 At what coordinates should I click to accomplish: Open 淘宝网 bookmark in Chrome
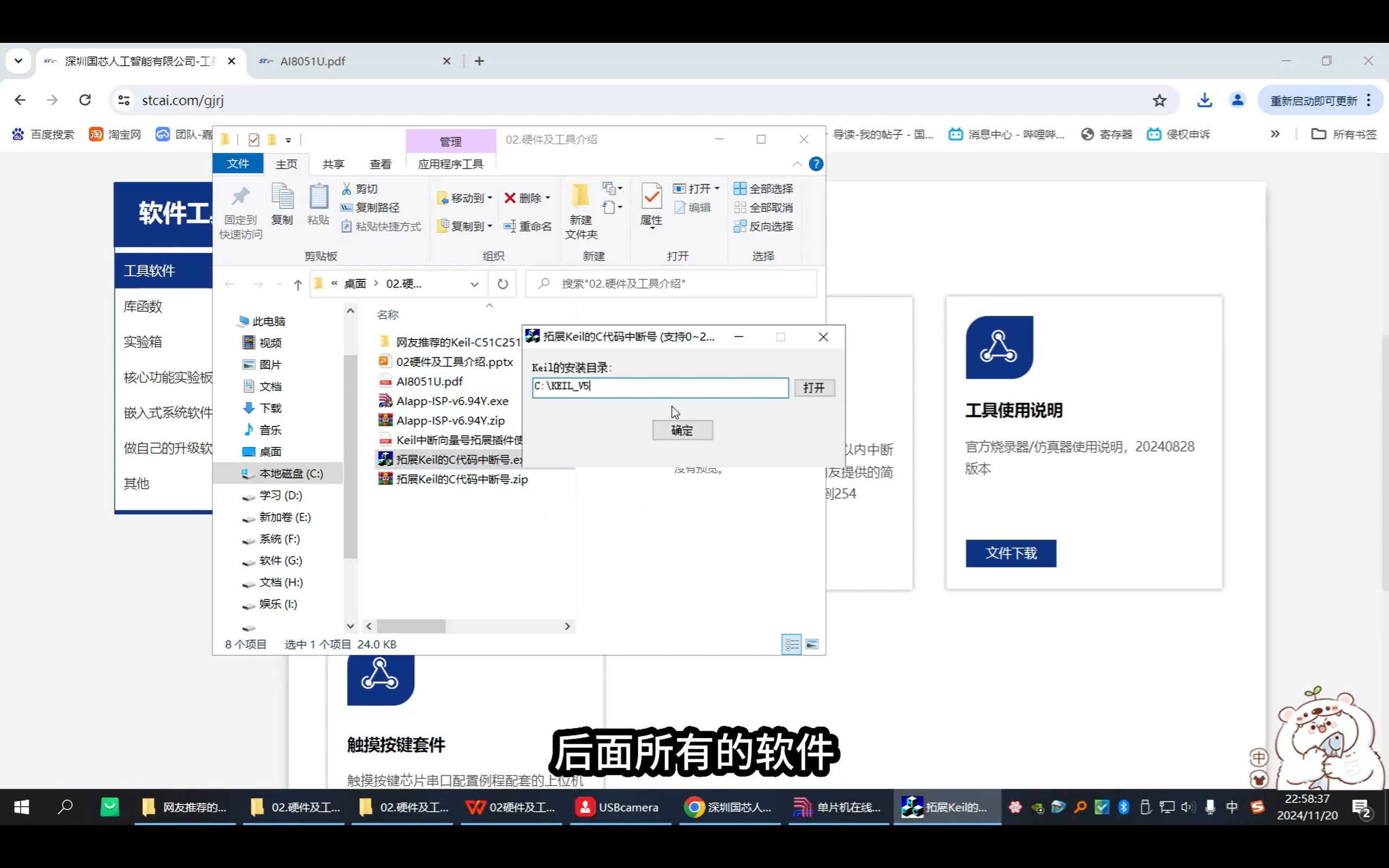(x=115, y=135)
